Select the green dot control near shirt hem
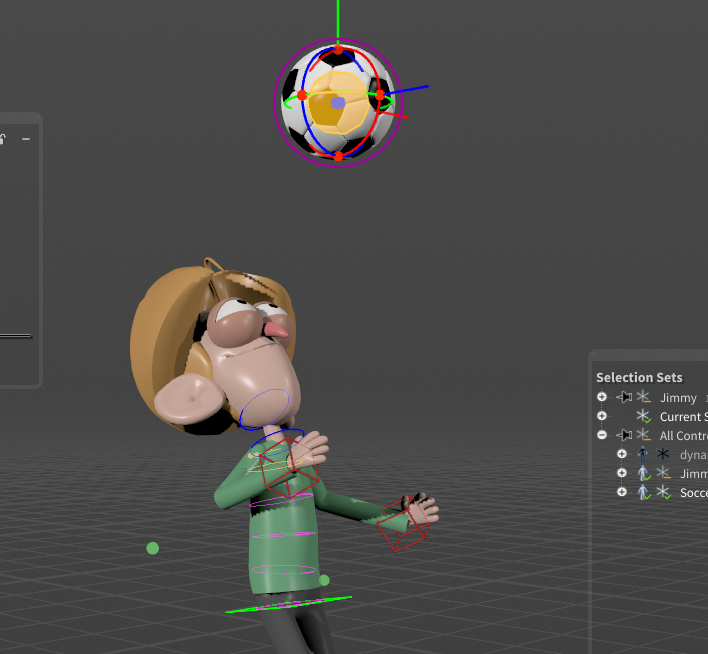708x654 pixels. coord(324,580)
